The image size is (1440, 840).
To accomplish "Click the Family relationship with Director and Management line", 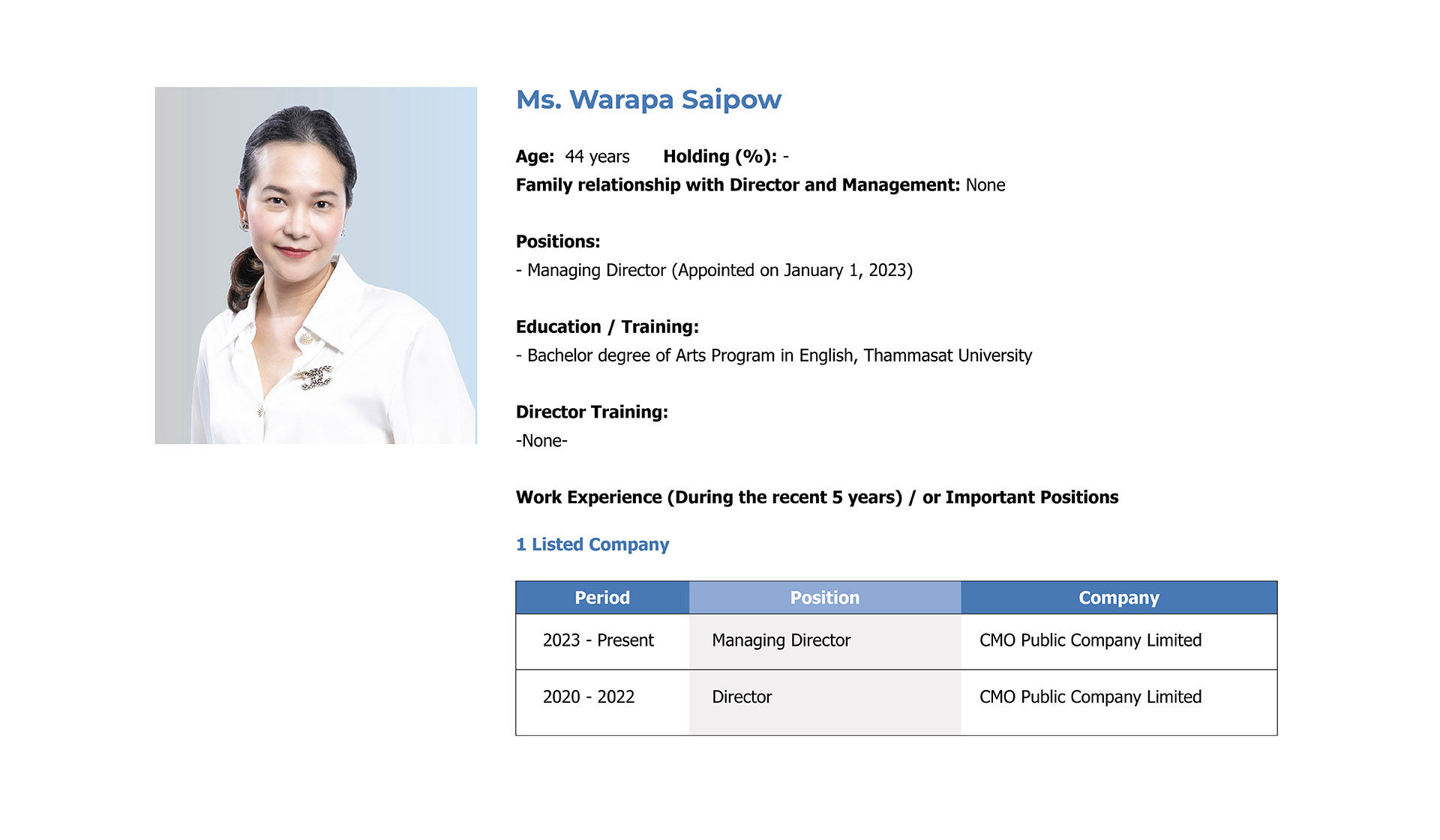I will click(x=760, y=185).
